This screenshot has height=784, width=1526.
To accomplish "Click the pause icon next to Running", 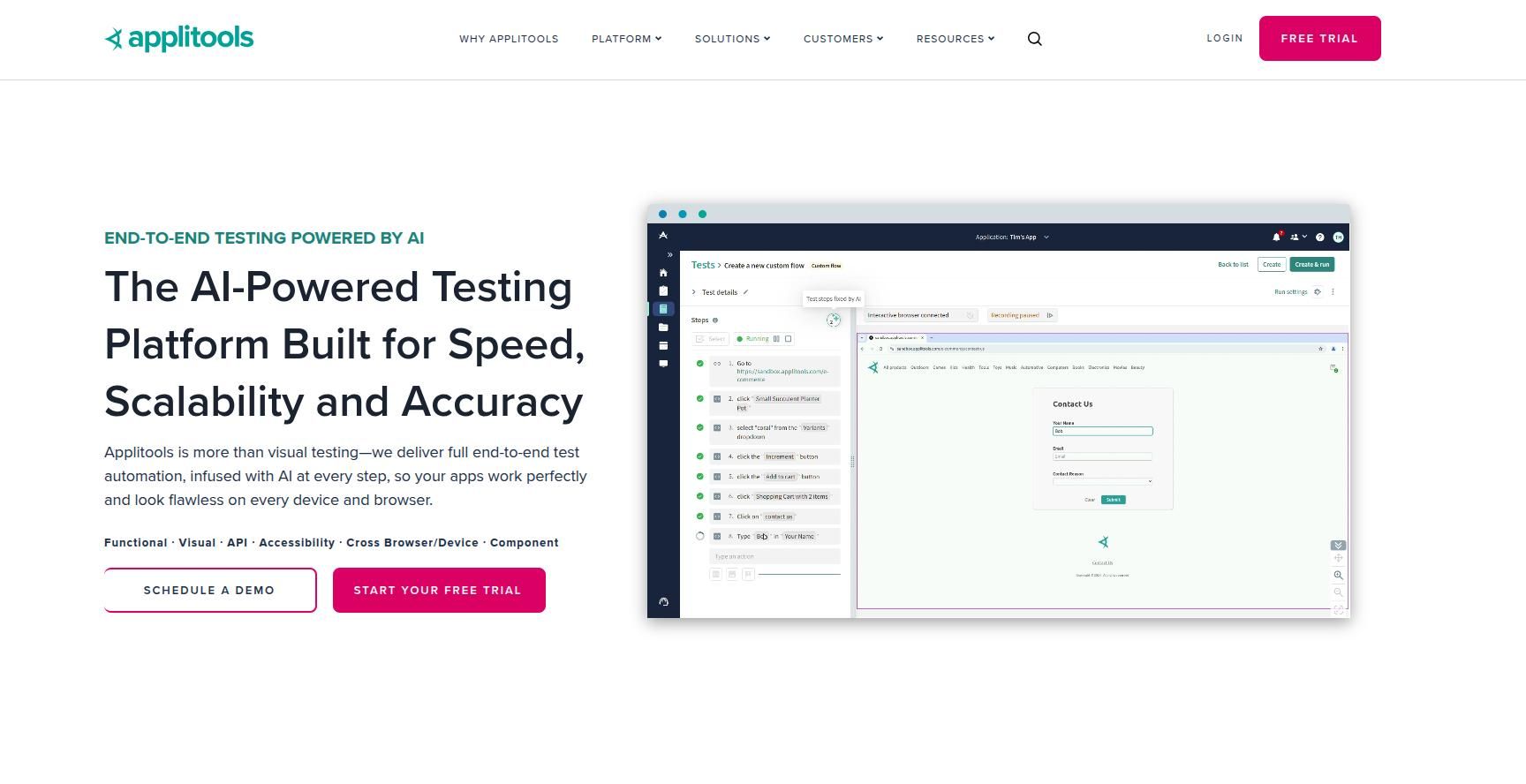I will [x=776, y=339].
